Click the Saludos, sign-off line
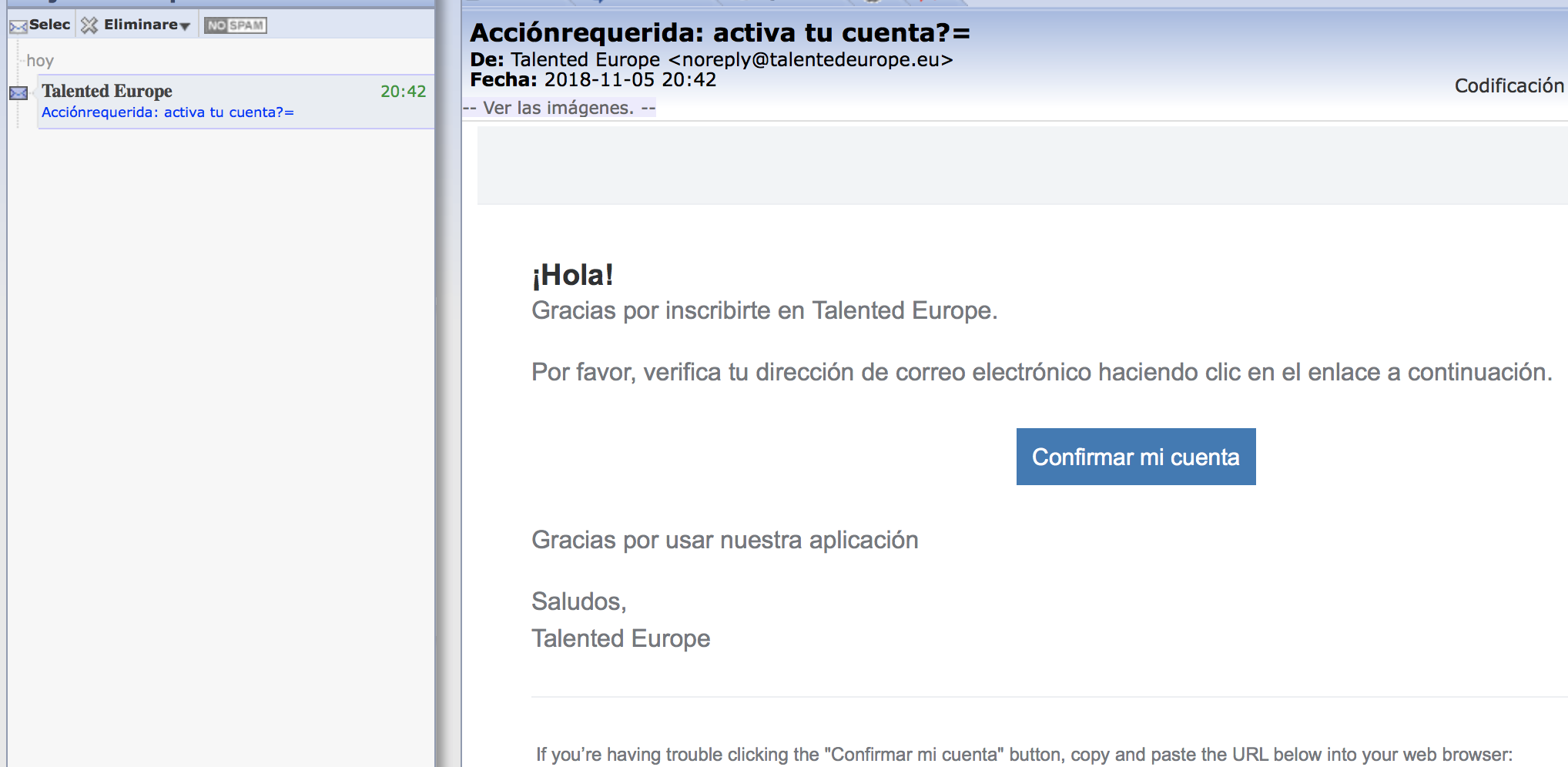Viewport: 1568px width, 767px height. [579, 601]
